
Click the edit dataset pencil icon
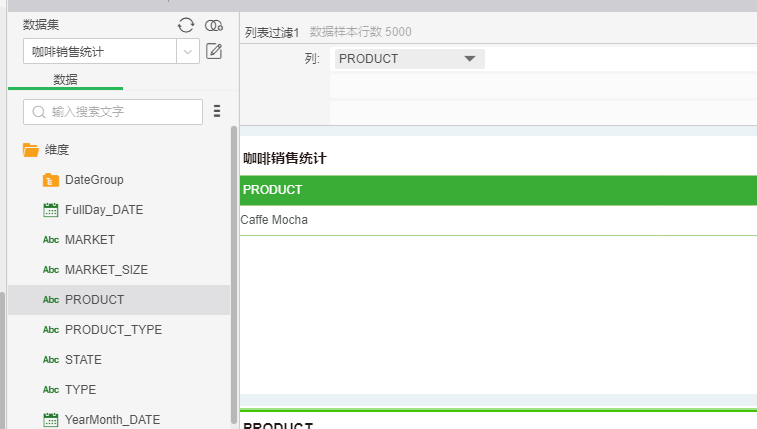click(x=214, y=51)
